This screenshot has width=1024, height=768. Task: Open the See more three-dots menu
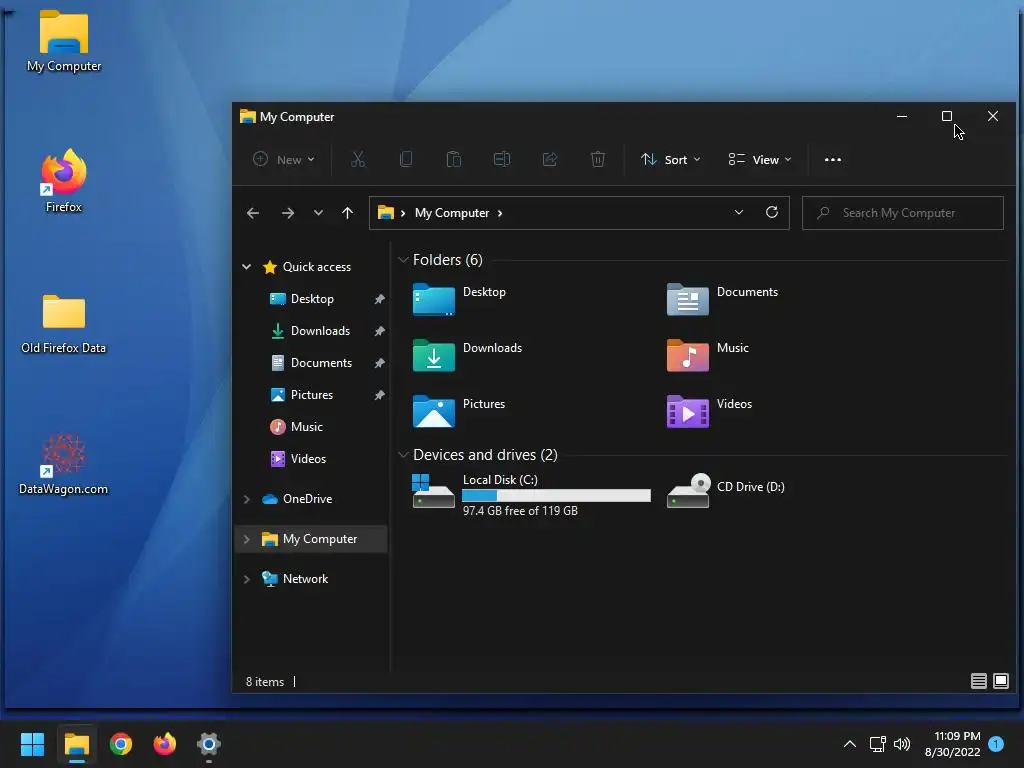click(833, 159)
